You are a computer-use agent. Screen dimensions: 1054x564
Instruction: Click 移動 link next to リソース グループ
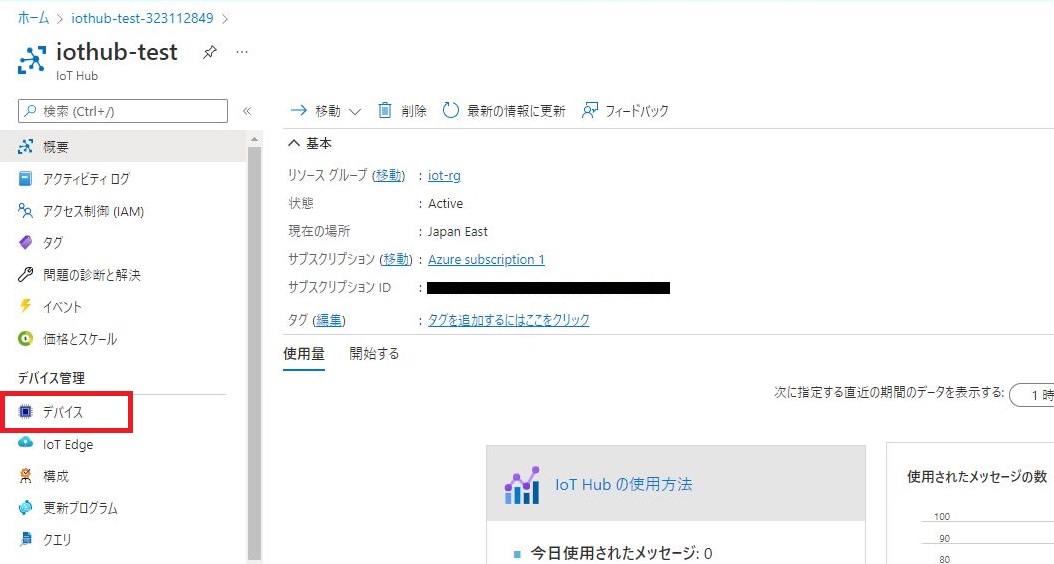click(x=389, y=175)
